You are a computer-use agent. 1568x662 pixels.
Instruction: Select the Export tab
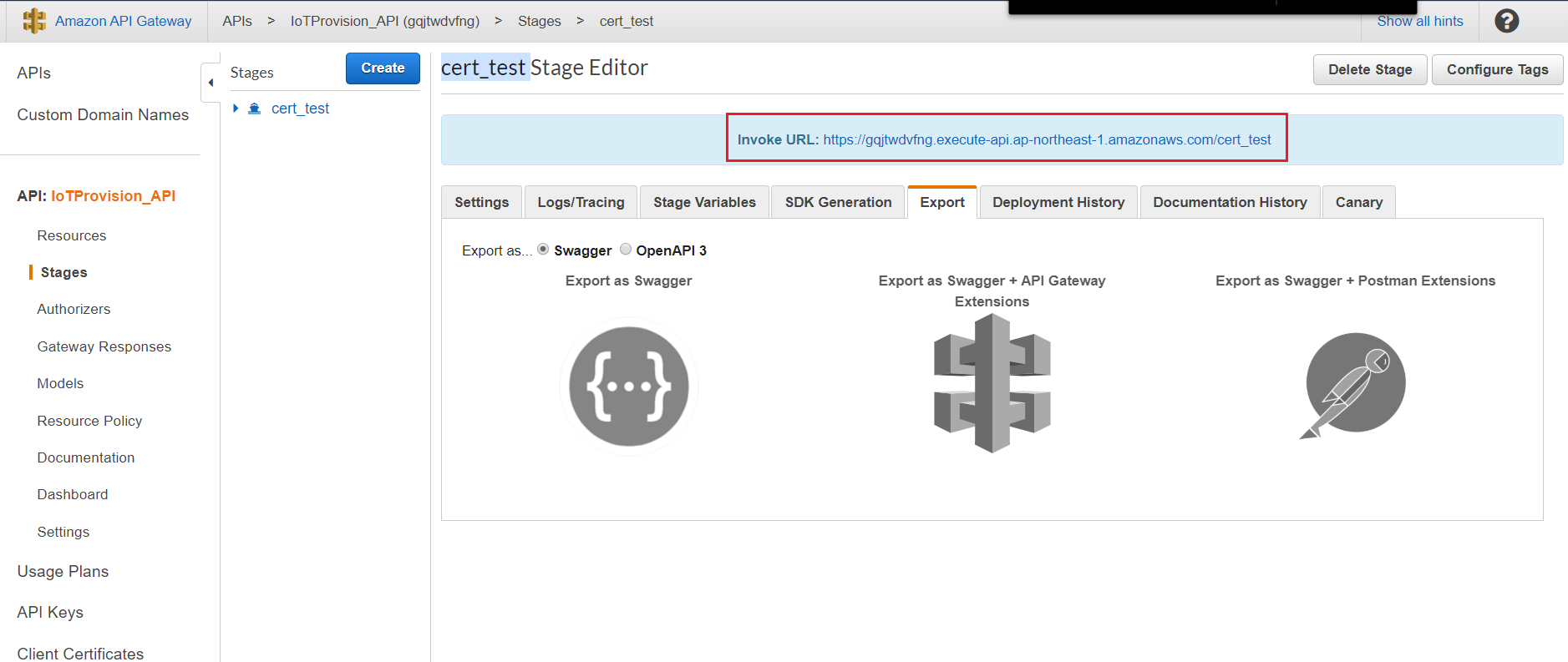point(942,202)
